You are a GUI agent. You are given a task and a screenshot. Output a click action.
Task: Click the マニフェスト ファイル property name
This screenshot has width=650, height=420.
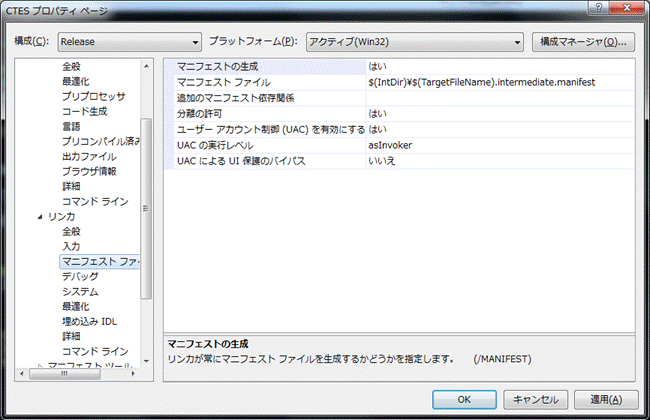pos(223,82)
